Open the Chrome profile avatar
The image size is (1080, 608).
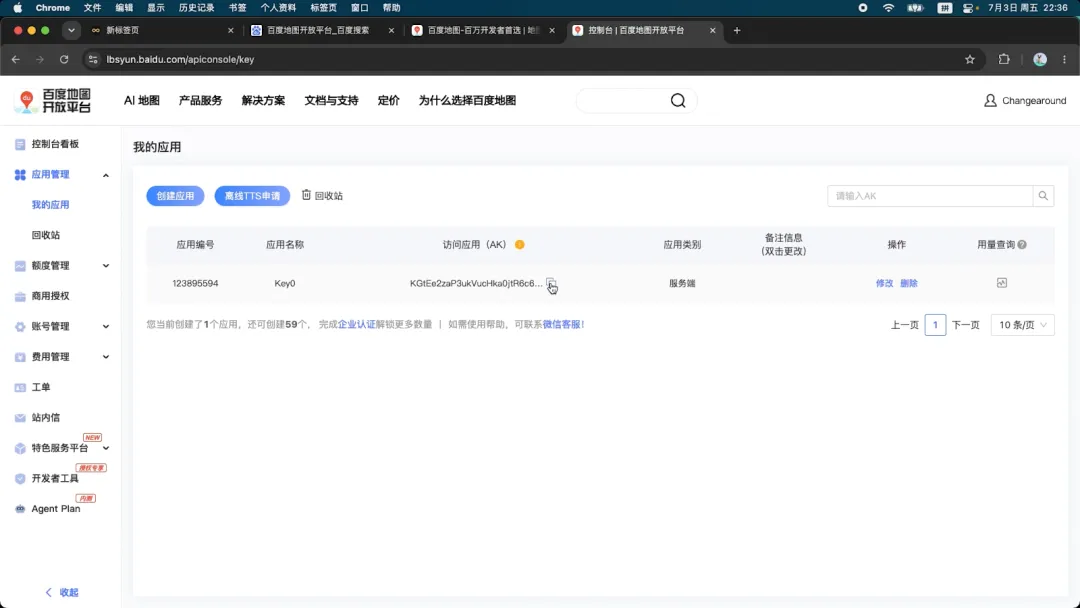(1040, 59)
